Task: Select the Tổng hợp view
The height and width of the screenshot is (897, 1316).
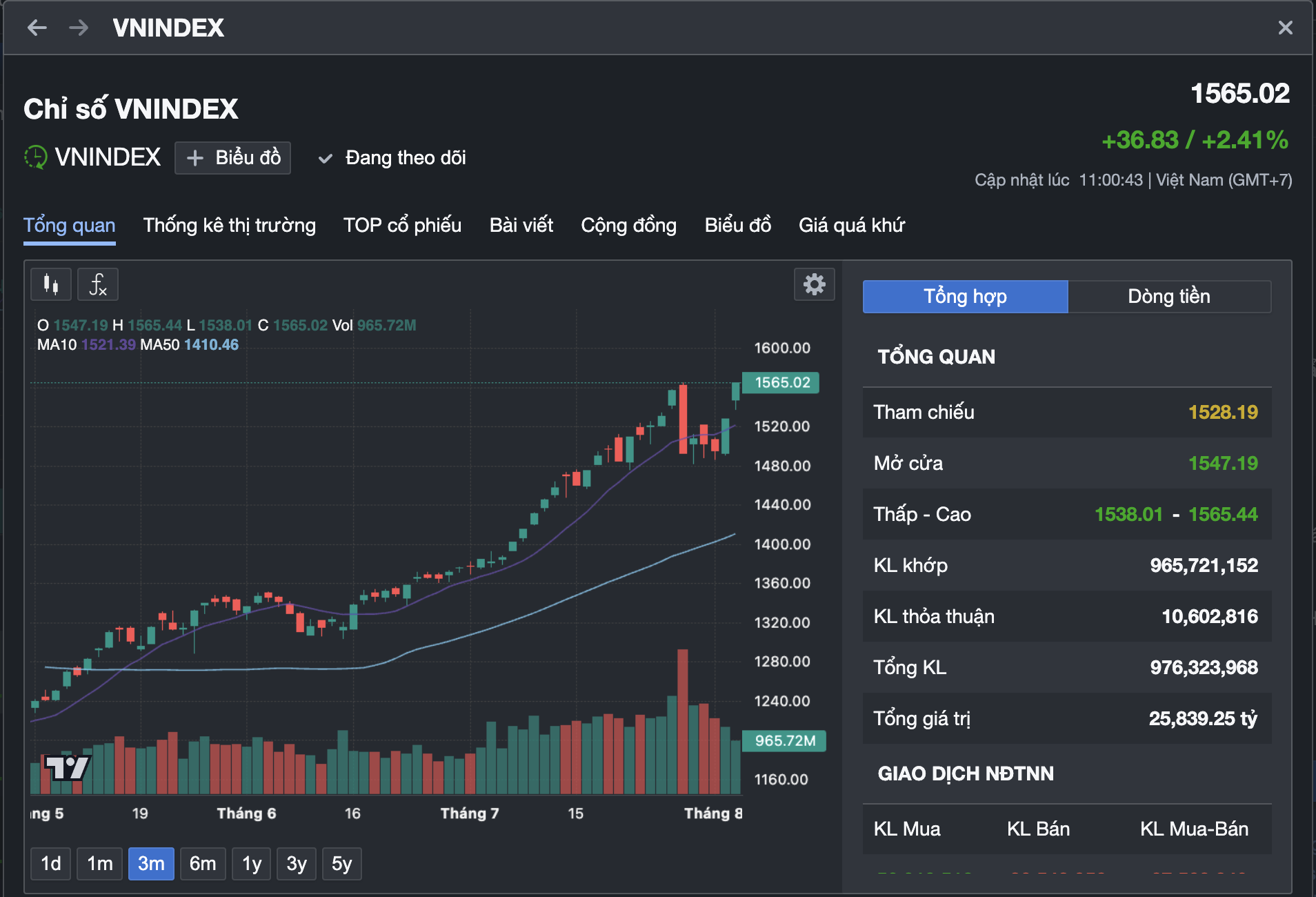Action: pos(965,297)
